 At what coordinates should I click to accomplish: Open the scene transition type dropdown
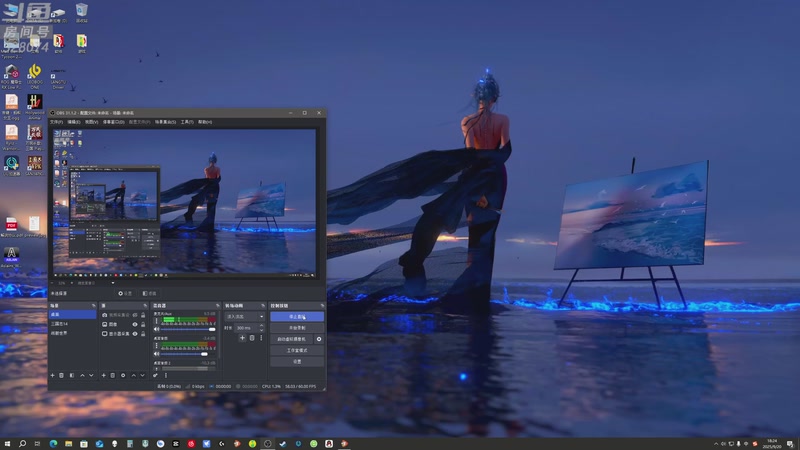point(245,317)
